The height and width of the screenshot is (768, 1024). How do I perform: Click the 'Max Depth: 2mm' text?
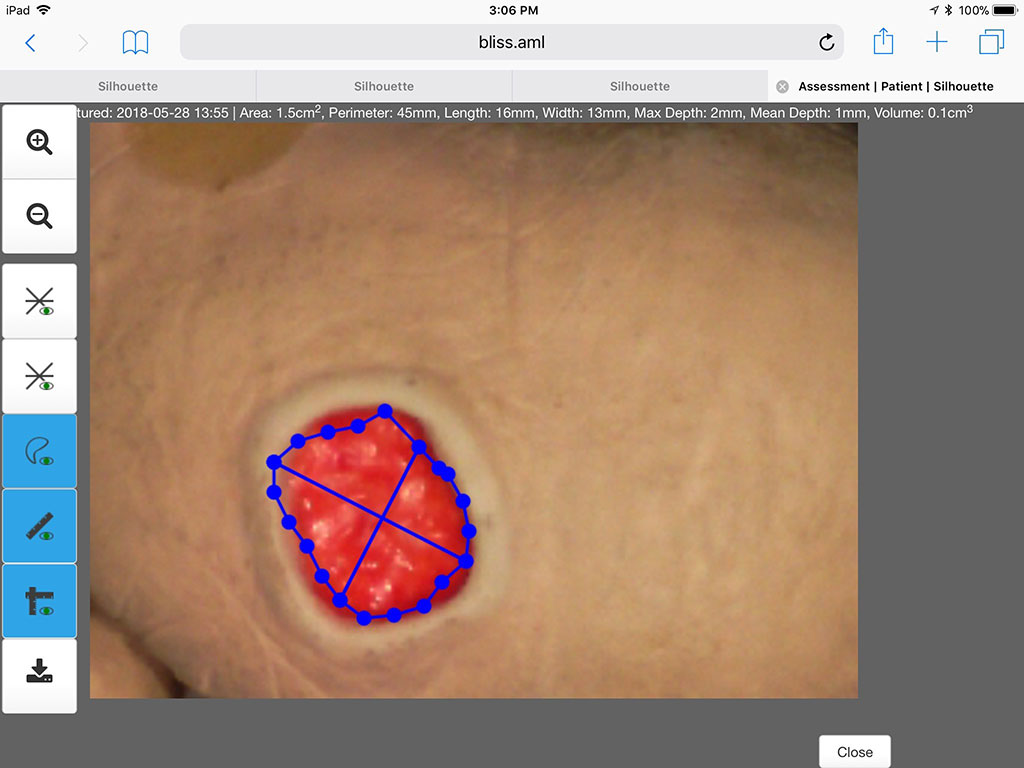click(x=688, y=112)
